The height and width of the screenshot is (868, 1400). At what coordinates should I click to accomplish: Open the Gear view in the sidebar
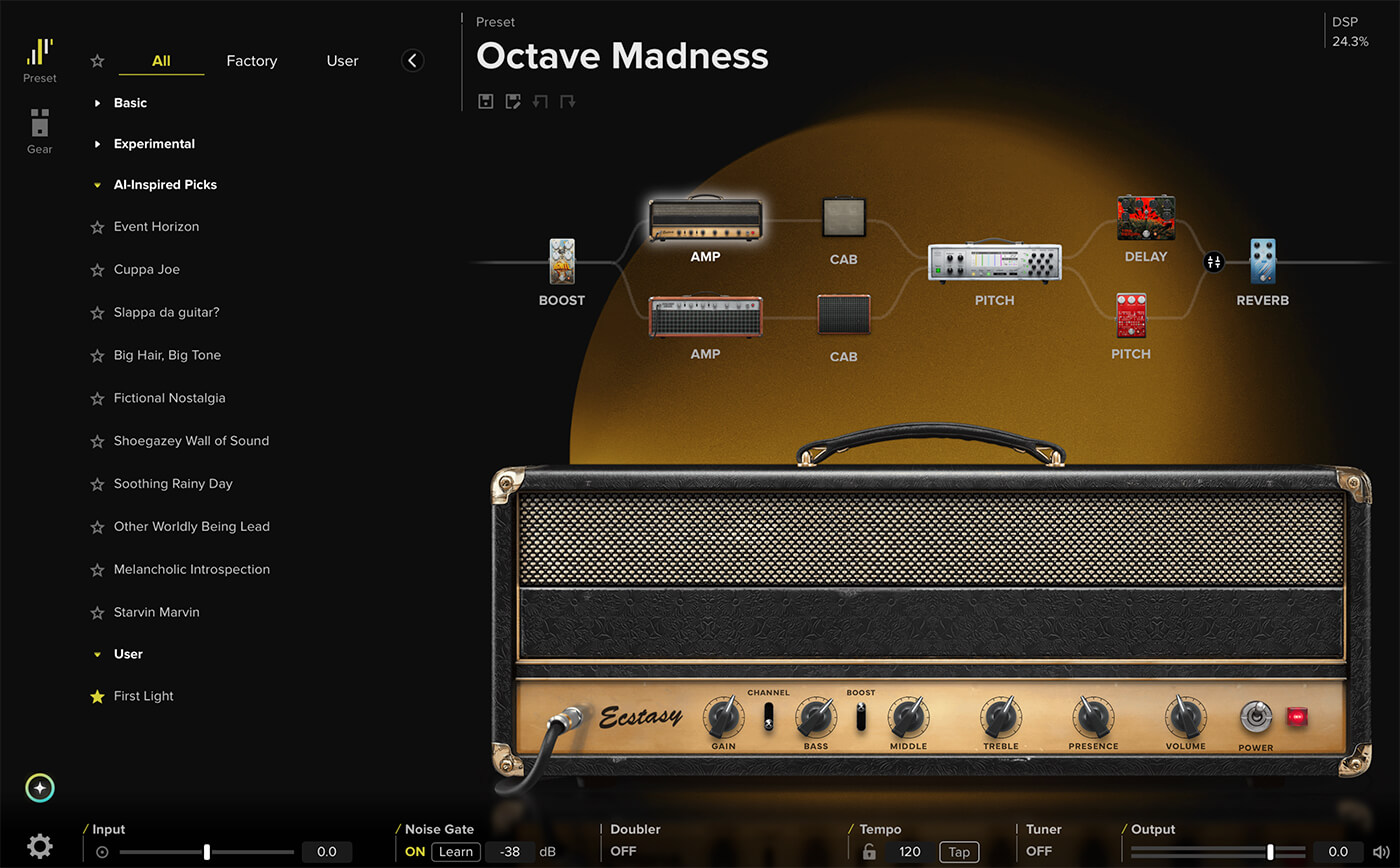40,132
